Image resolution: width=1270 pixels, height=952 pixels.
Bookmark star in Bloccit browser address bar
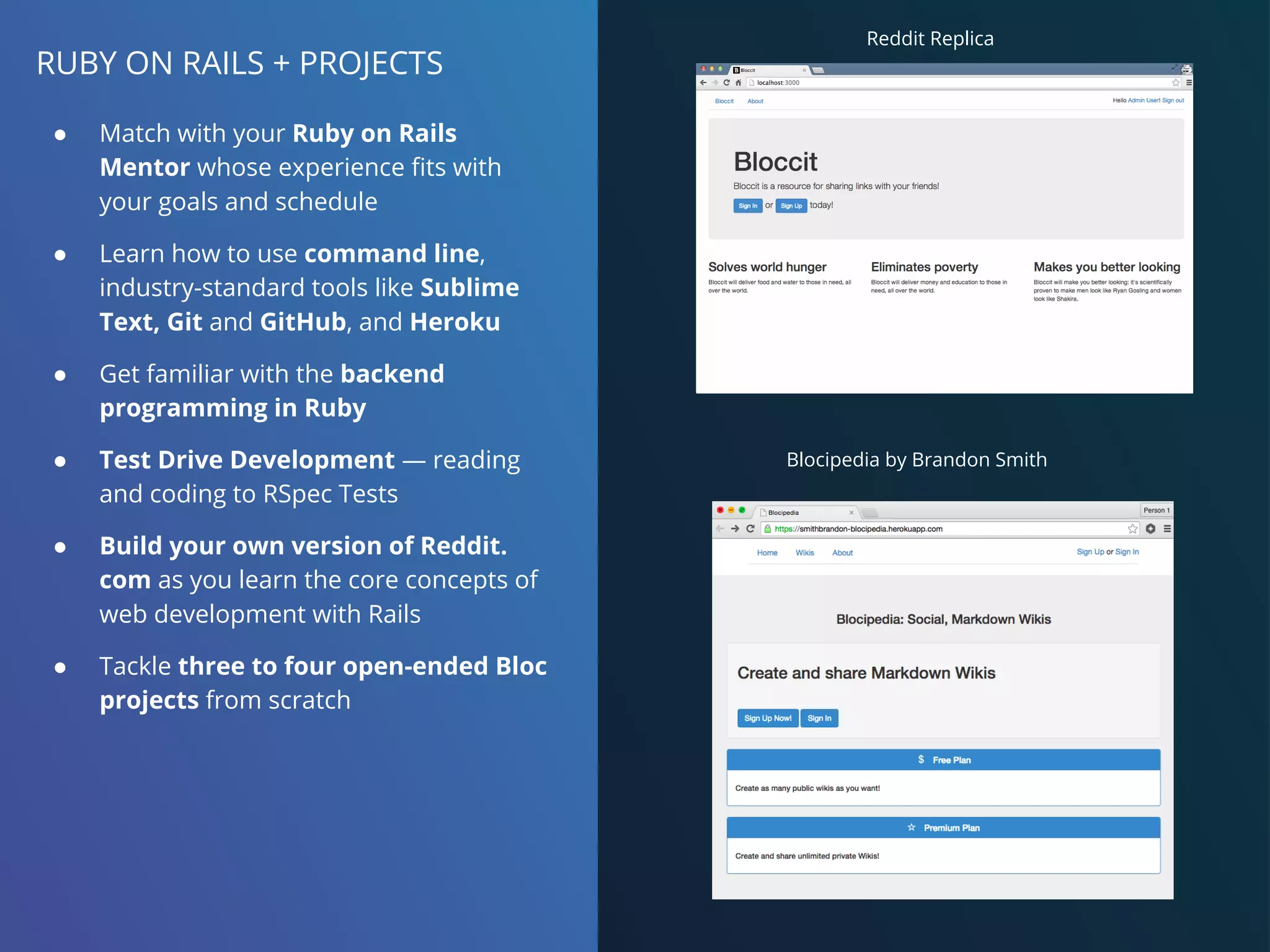pos(1176,82)
